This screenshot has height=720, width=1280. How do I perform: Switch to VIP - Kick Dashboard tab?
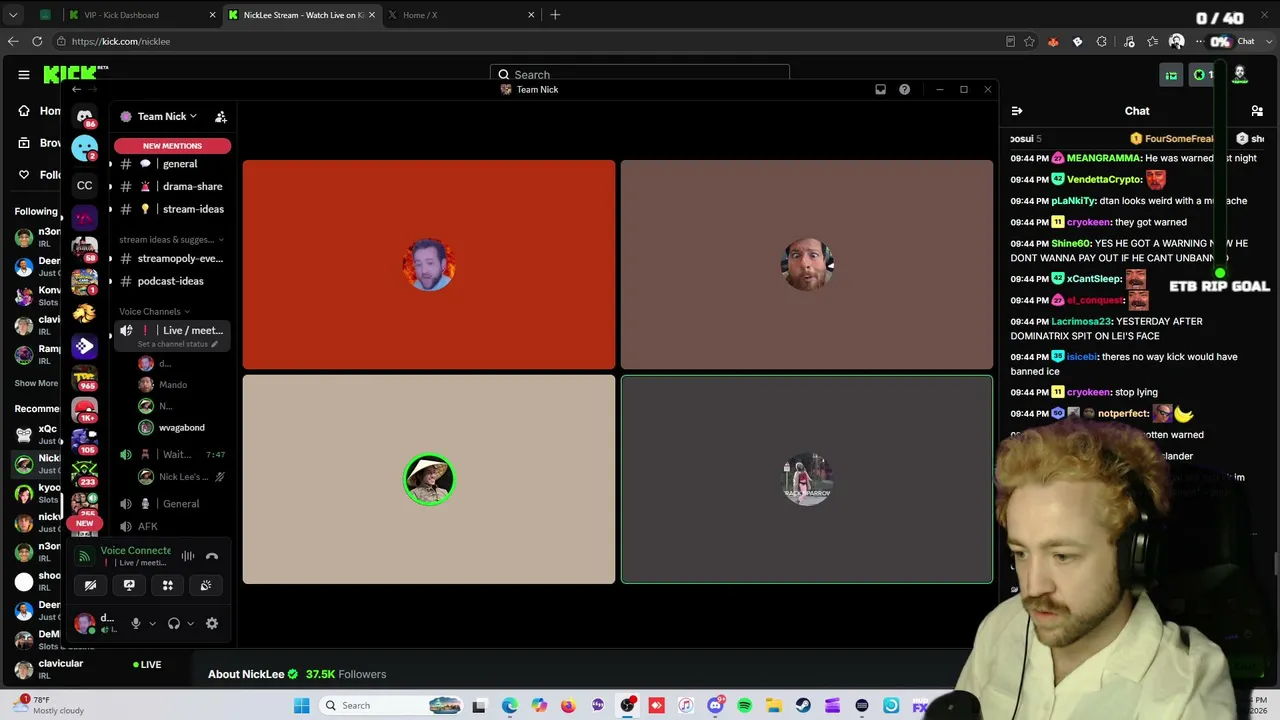tap(140, 15)
